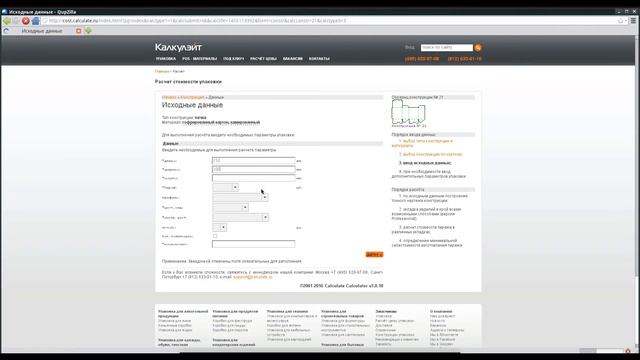The height and width of the screenshot is (360, 640).
Task: Toggle the checkbox in the data form
Action: click(x=215, y=236)
